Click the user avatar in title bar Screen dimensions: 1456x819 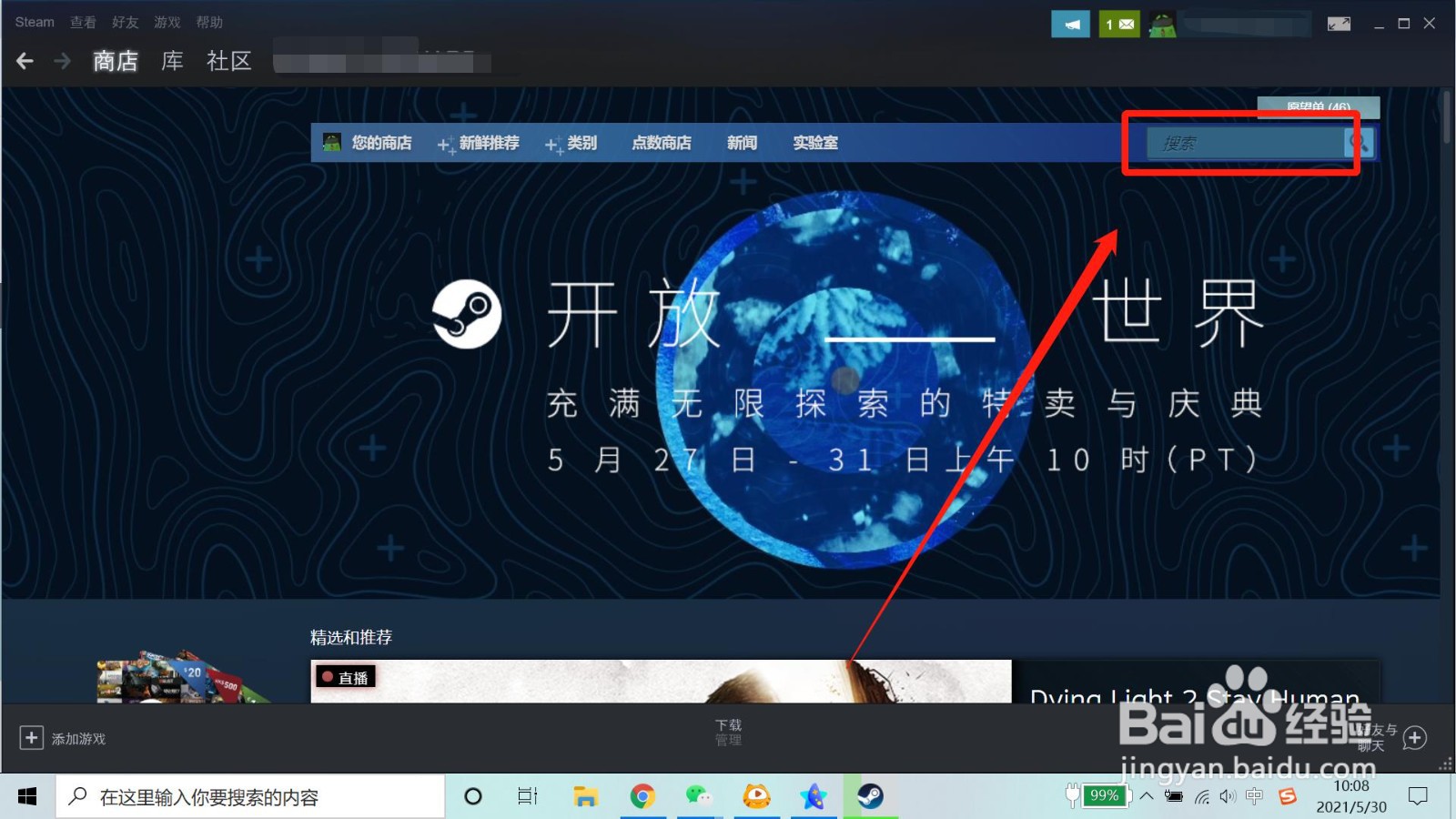[x=1162, y=25]
